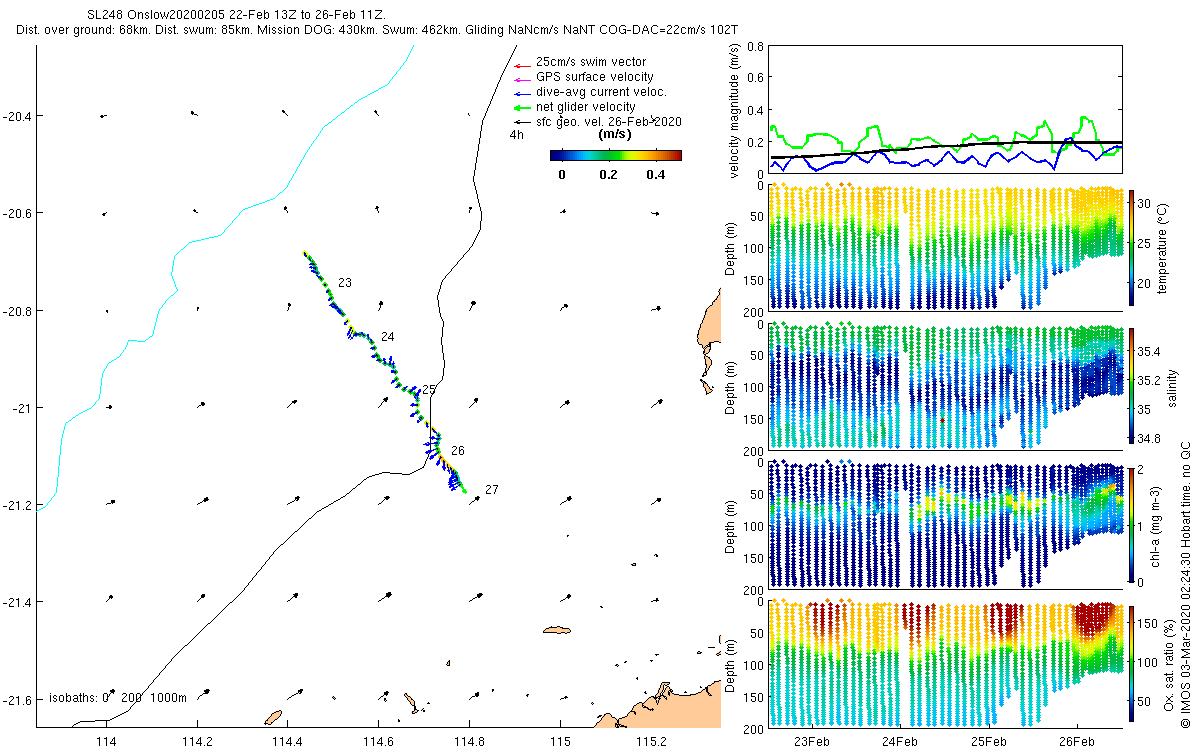
Task: Click the latitude label '-20.4'
Action: [x=17, y=117]
